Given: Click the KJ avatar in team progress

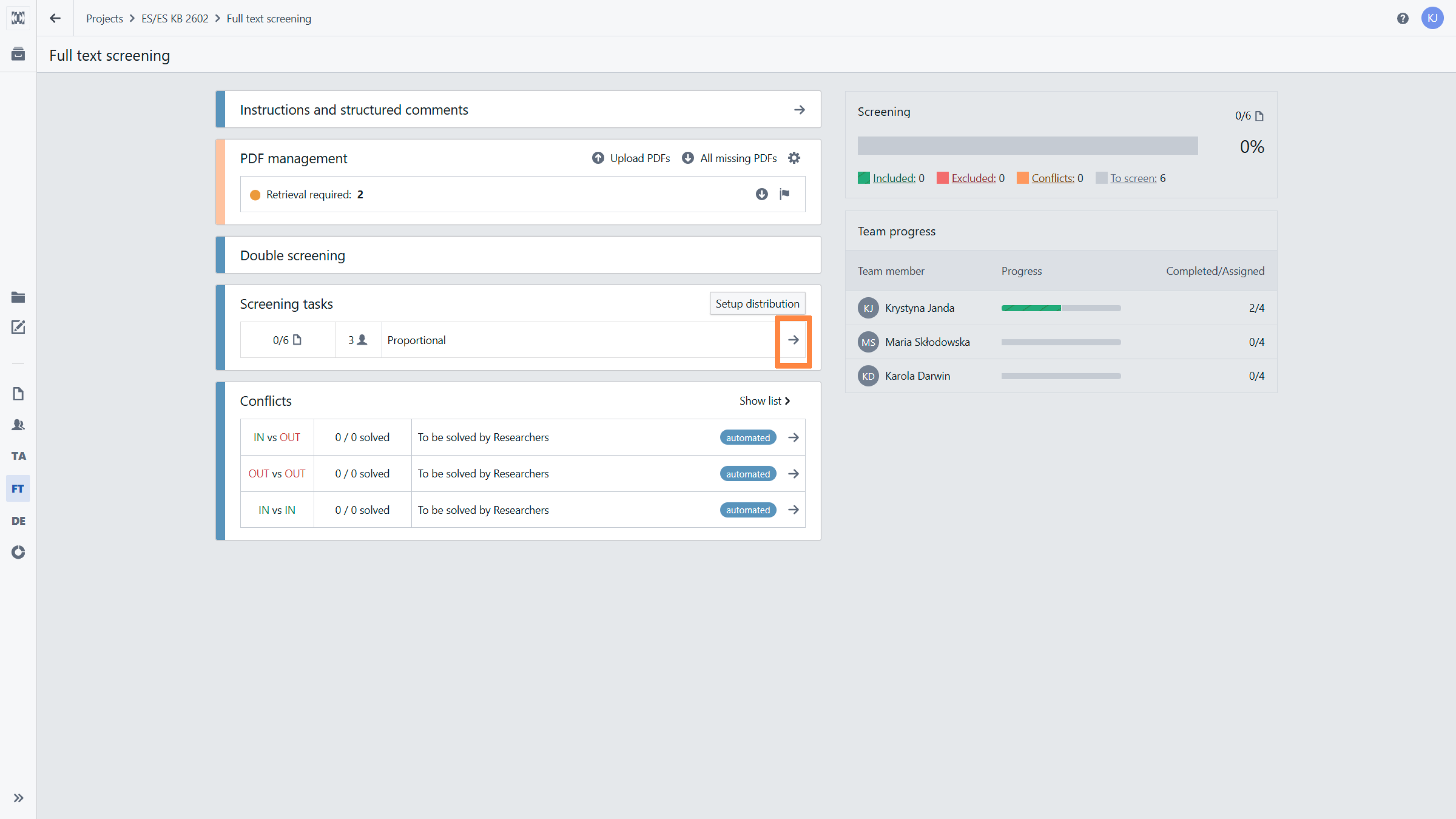Looking at the screenshot, I should click(x=868, y=308).
